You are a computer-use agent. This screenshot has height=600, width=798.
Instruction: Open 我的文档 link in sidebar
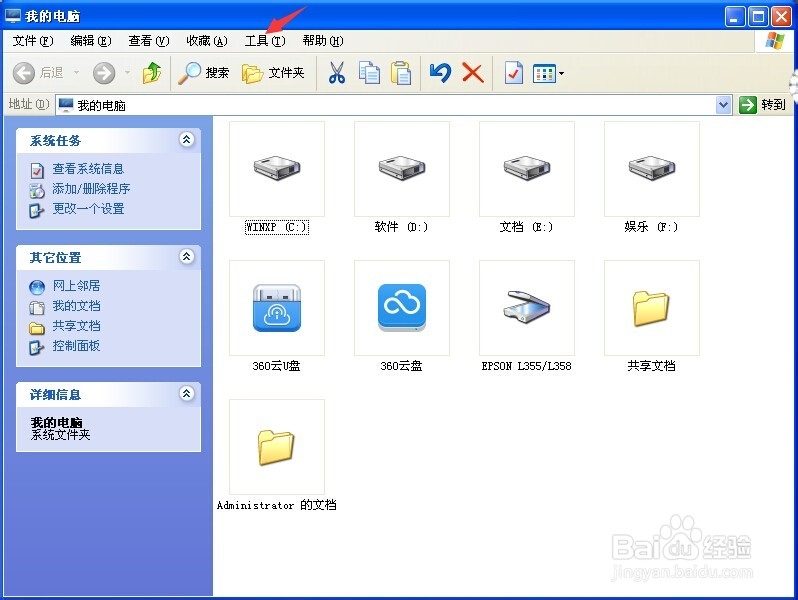[76, 306]
